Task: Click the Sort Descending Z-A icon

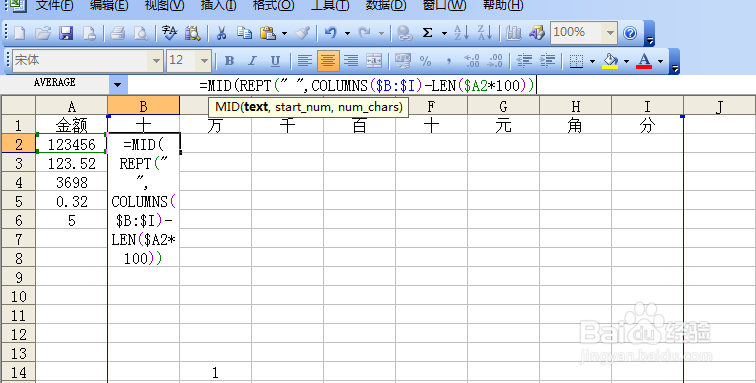Action: (485, 33)
